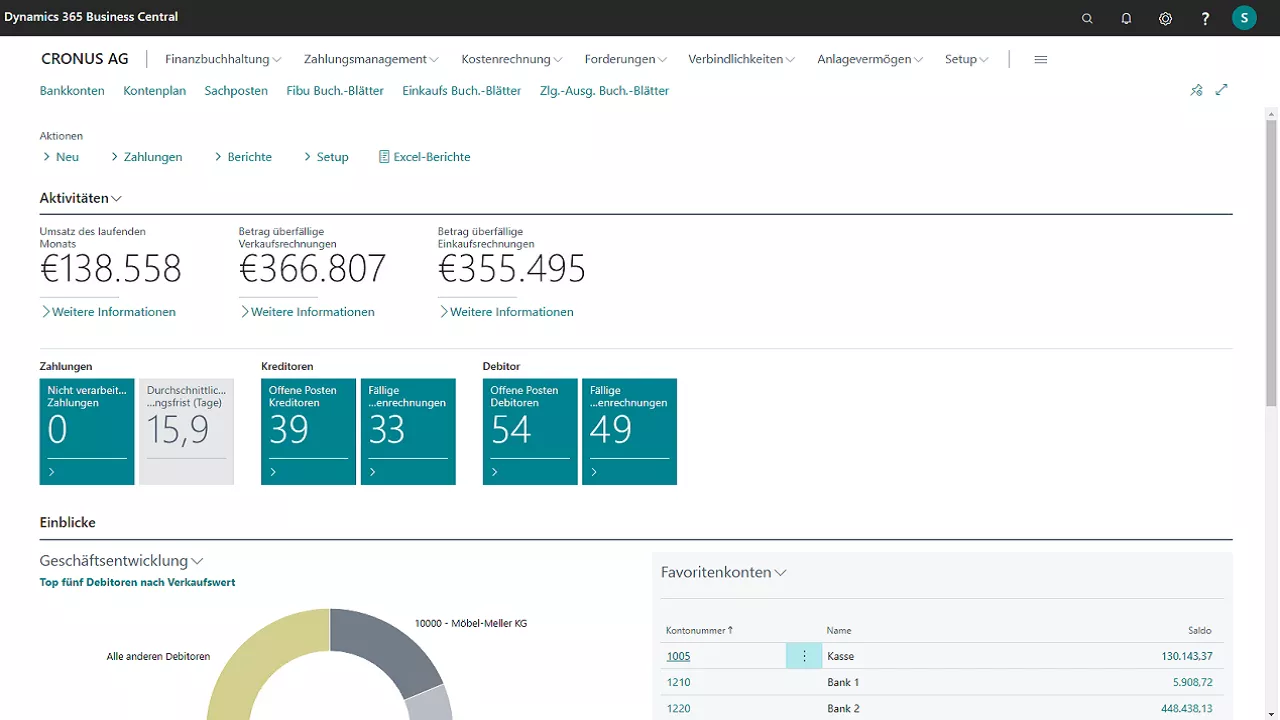Expand the Berichte actions group

coord(243,157)
